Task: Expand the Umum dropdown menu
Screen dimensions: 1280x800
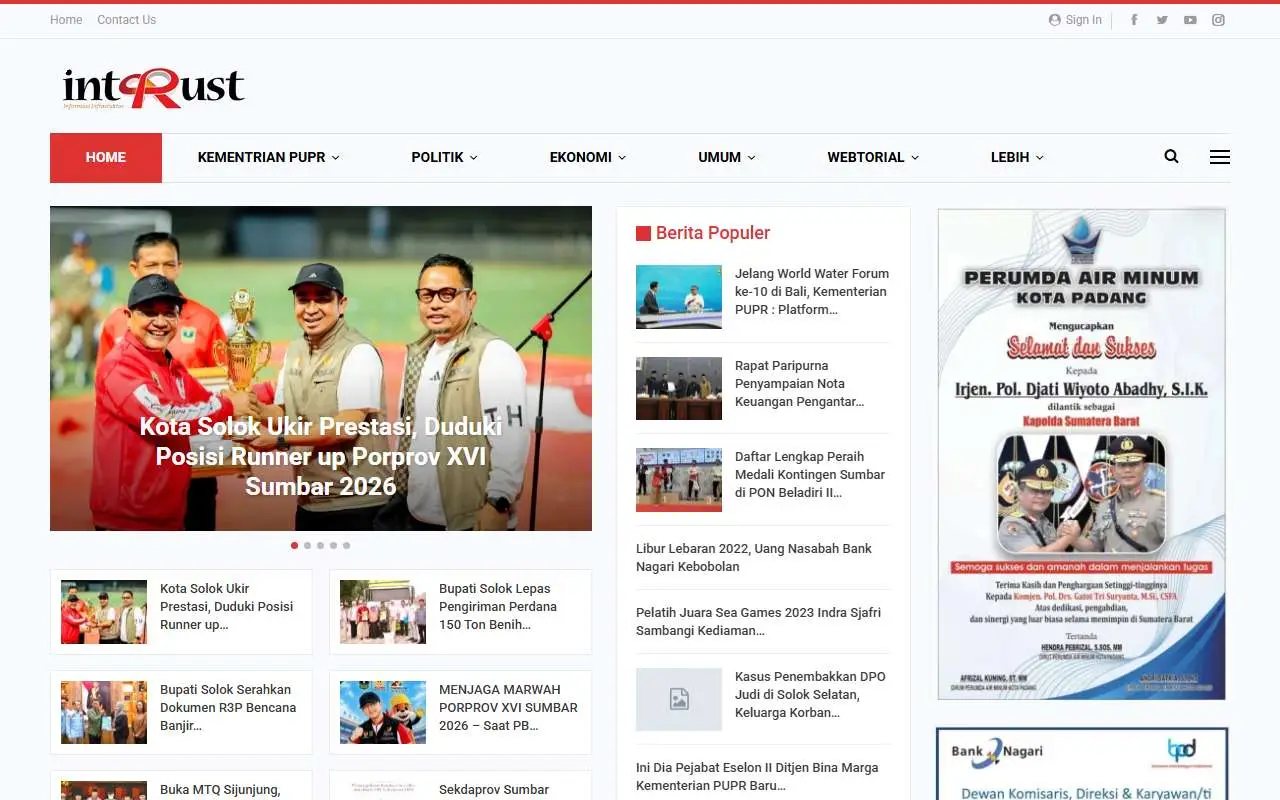Action: (x=726, y=157)
